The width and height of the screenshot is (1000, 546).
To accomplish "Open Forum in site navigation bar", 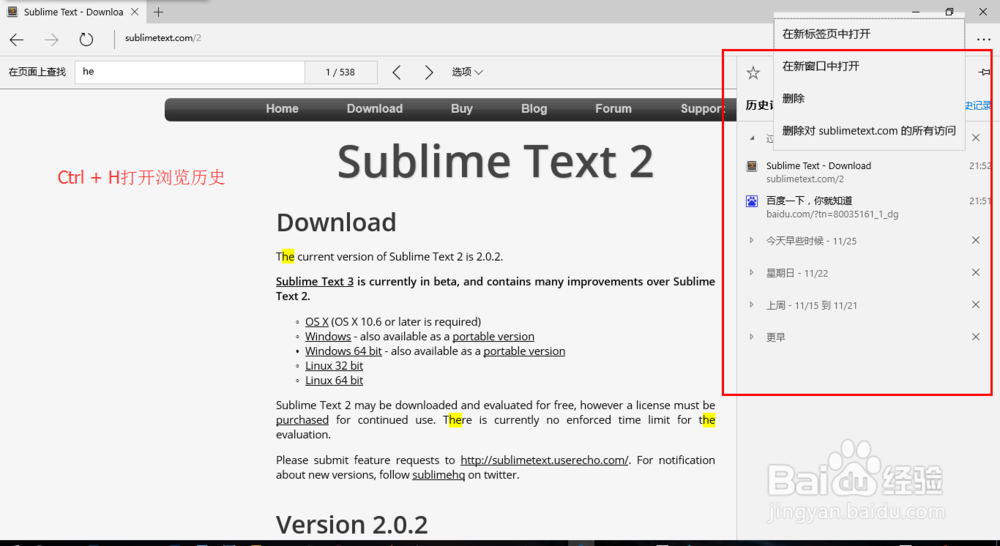I will click(614, 109).
